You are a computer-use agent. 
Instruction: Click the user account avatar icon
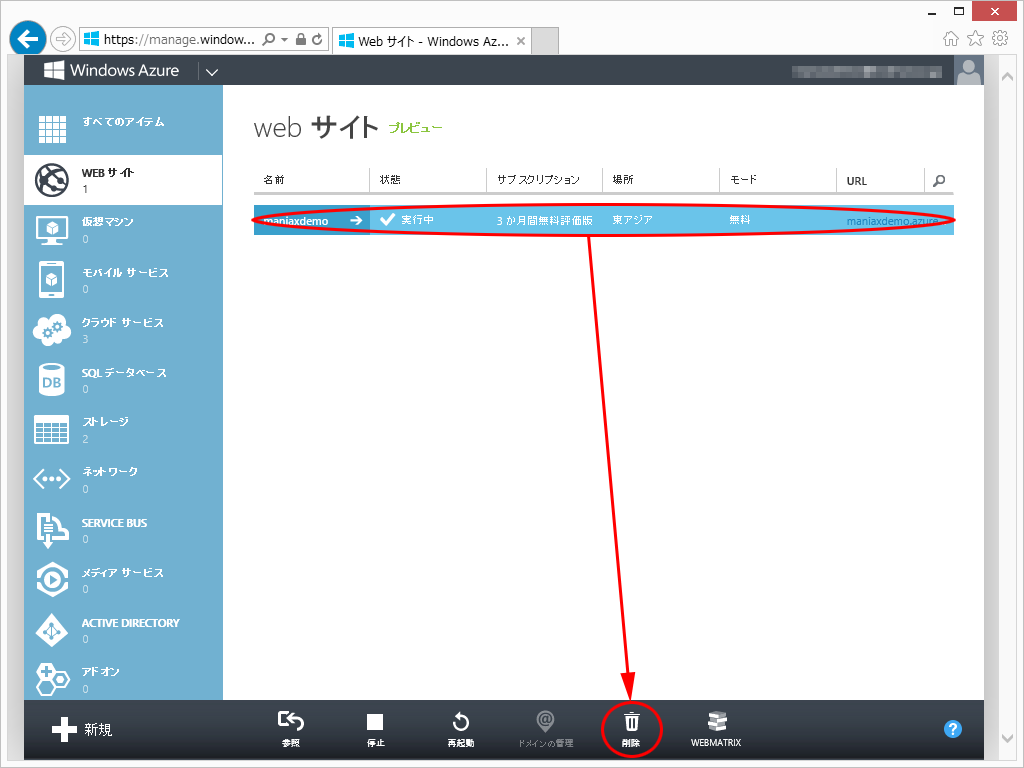tap(968, 71)
